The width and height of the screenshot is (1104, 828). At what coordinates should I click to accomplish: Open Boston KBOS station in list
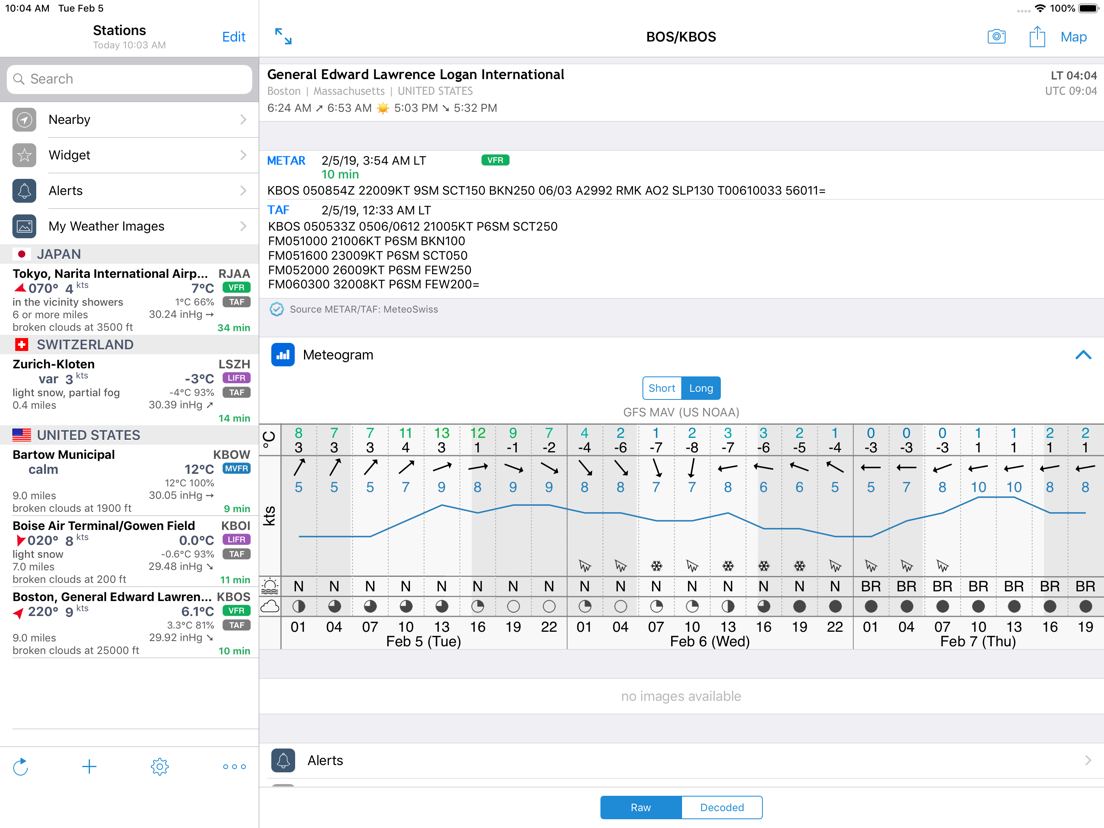pos(130,623)
